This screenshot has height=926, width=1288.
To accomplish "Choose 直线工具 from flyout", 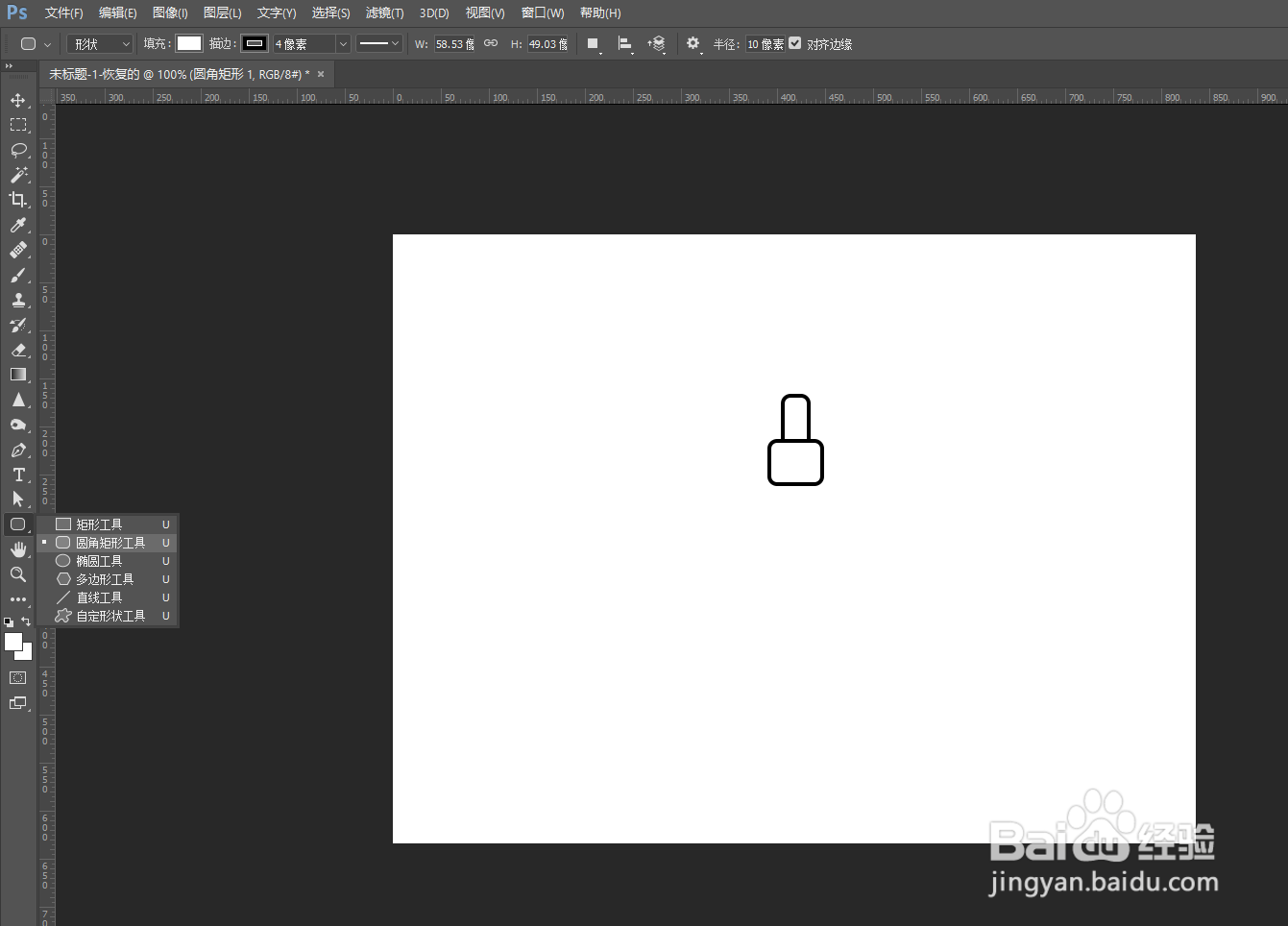I will (x=108, y=597).
